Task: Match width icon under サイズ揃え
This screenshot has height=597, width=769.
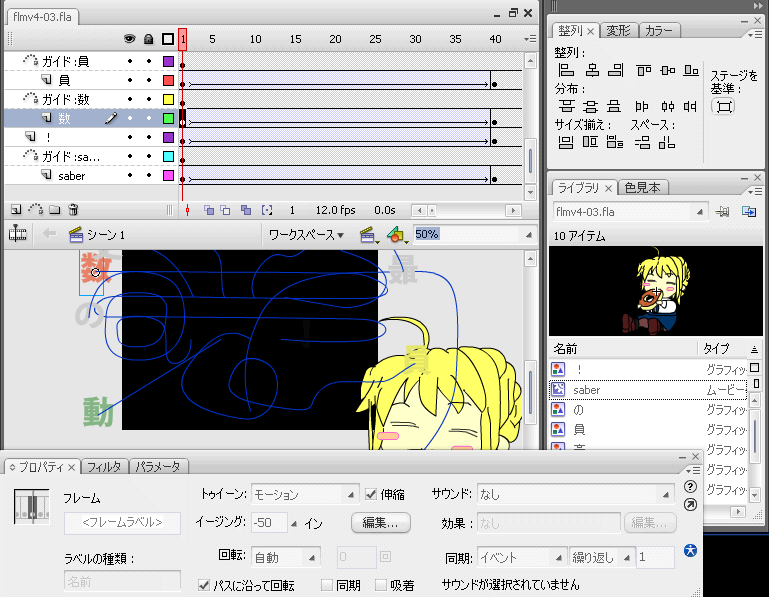Action: click(566, 142)
